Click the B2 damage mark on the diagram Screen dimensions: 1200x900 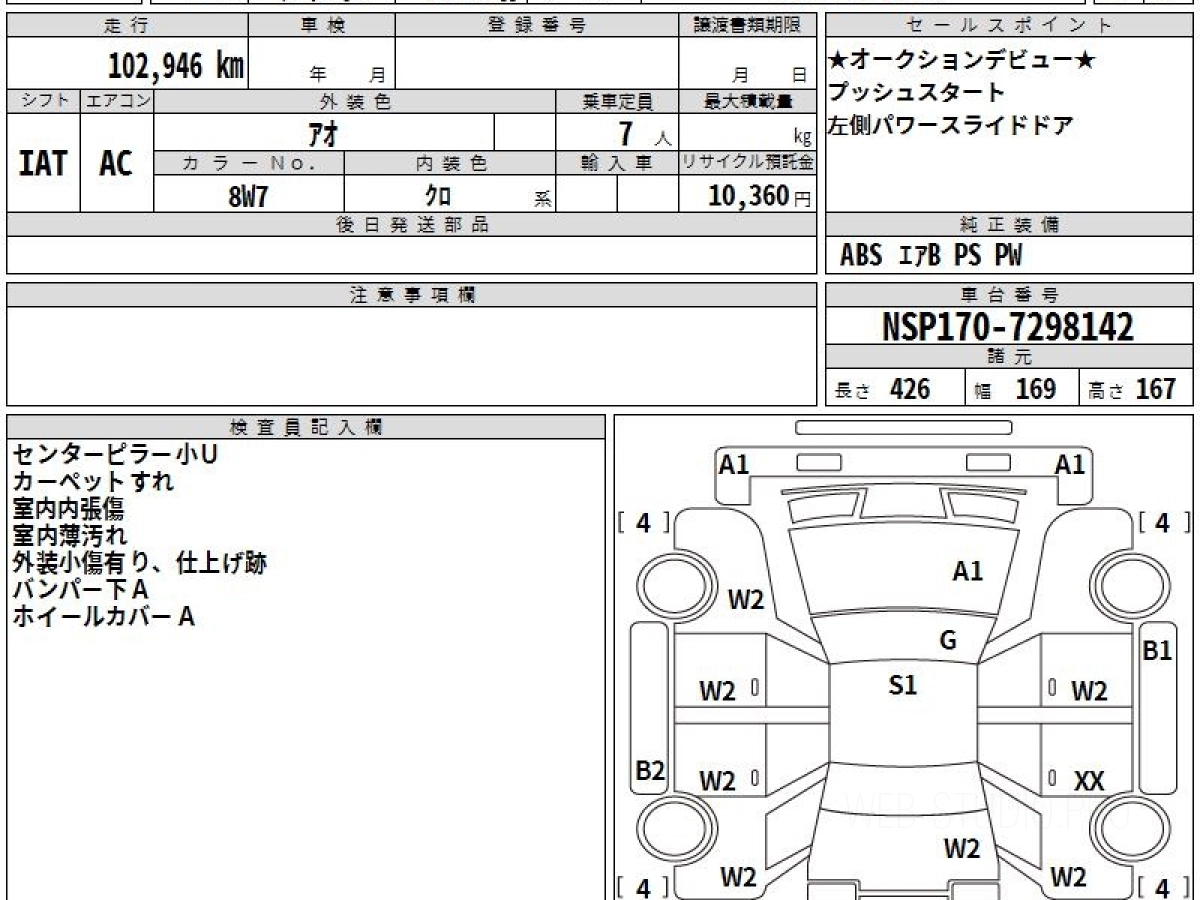coord(651,770)
